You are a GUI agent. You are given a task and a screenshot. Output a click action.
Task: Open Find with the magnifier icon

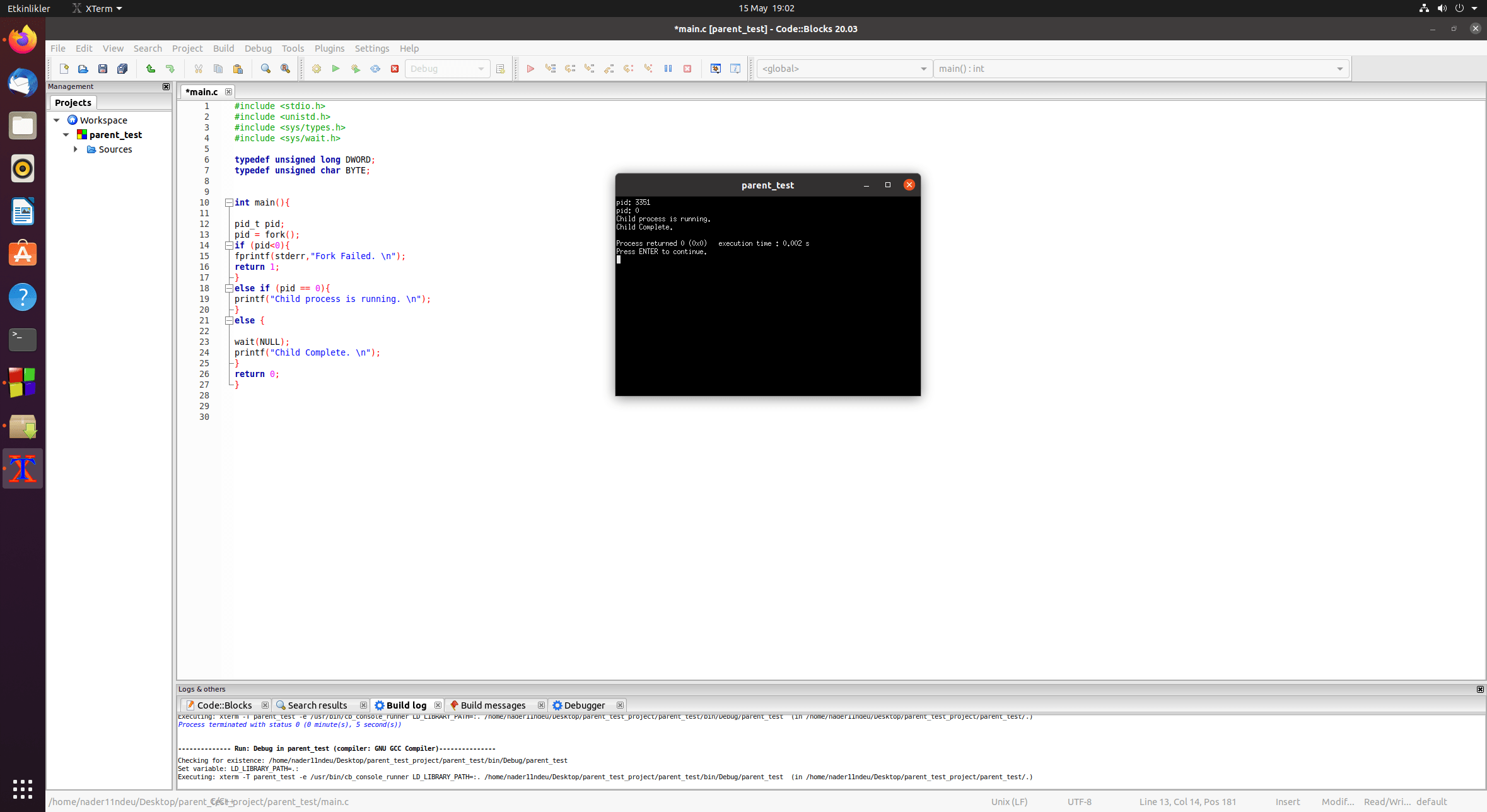click(x=265, y=69)
